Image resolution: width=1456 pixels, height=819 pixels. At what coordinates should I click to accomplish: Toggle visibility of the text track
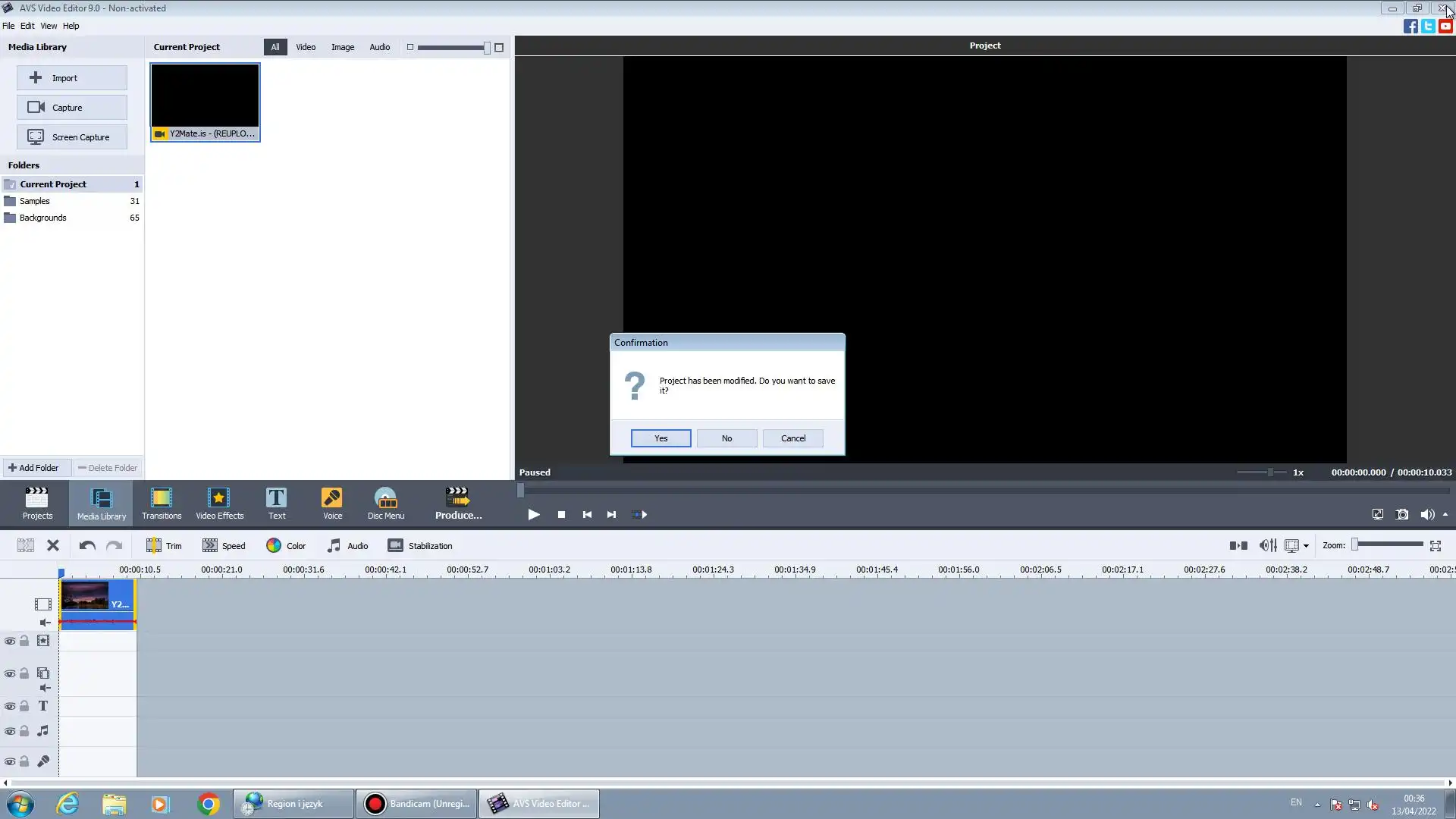(x=10, y=707)
